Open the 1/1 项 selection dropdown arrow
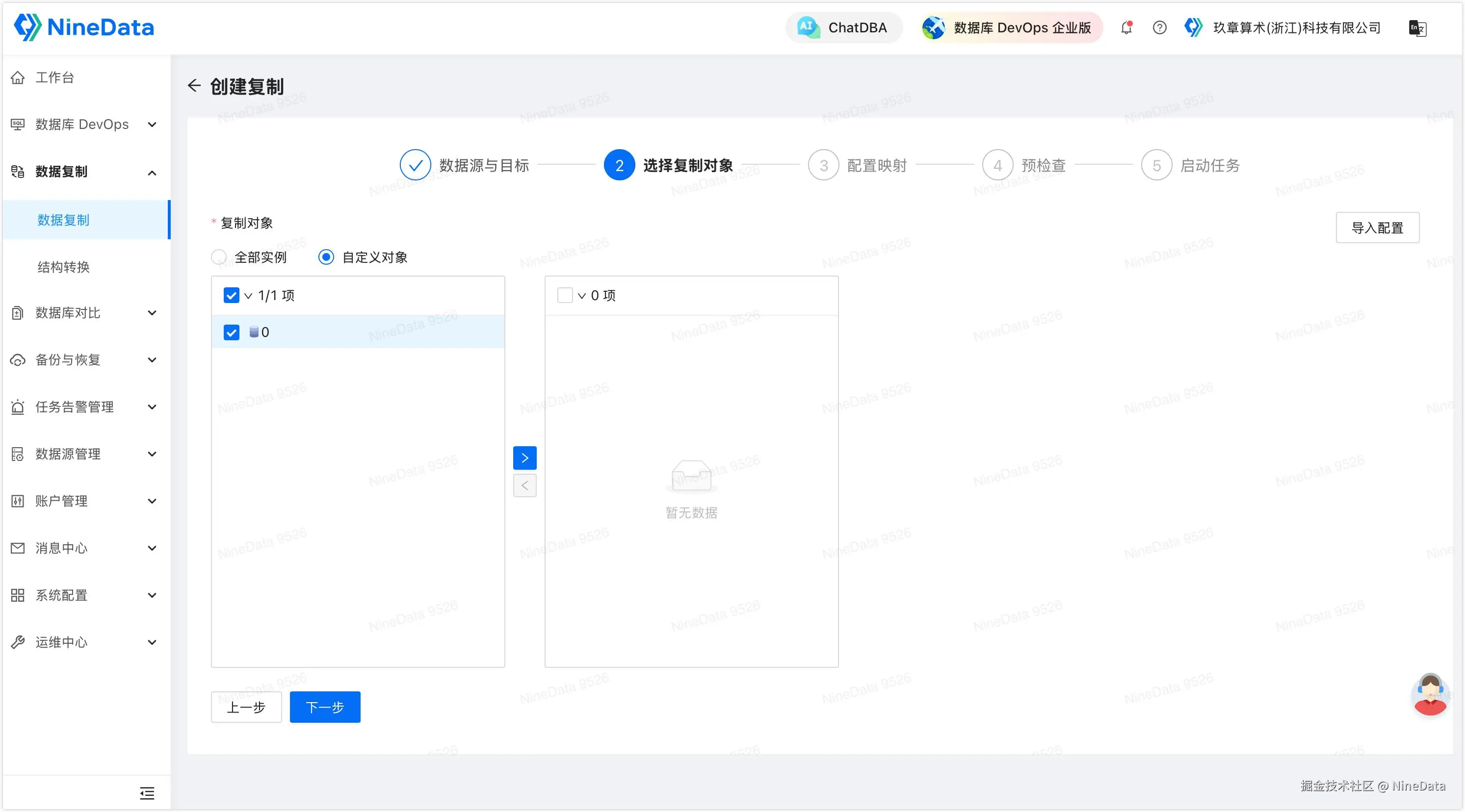 click(248, 296)
